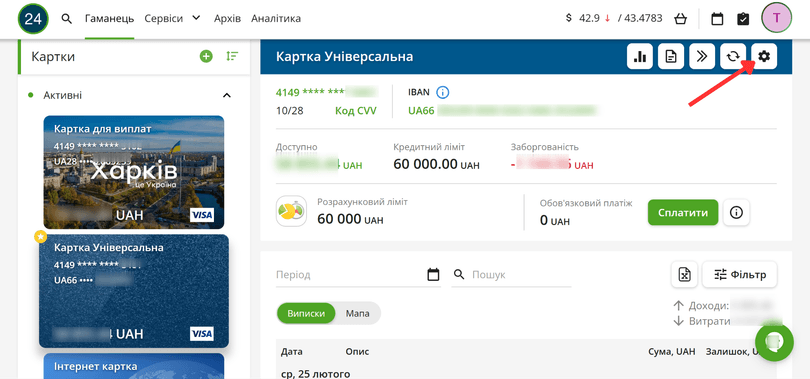Open the Фільтр button
810x379 pixels.
coord(740,274)
